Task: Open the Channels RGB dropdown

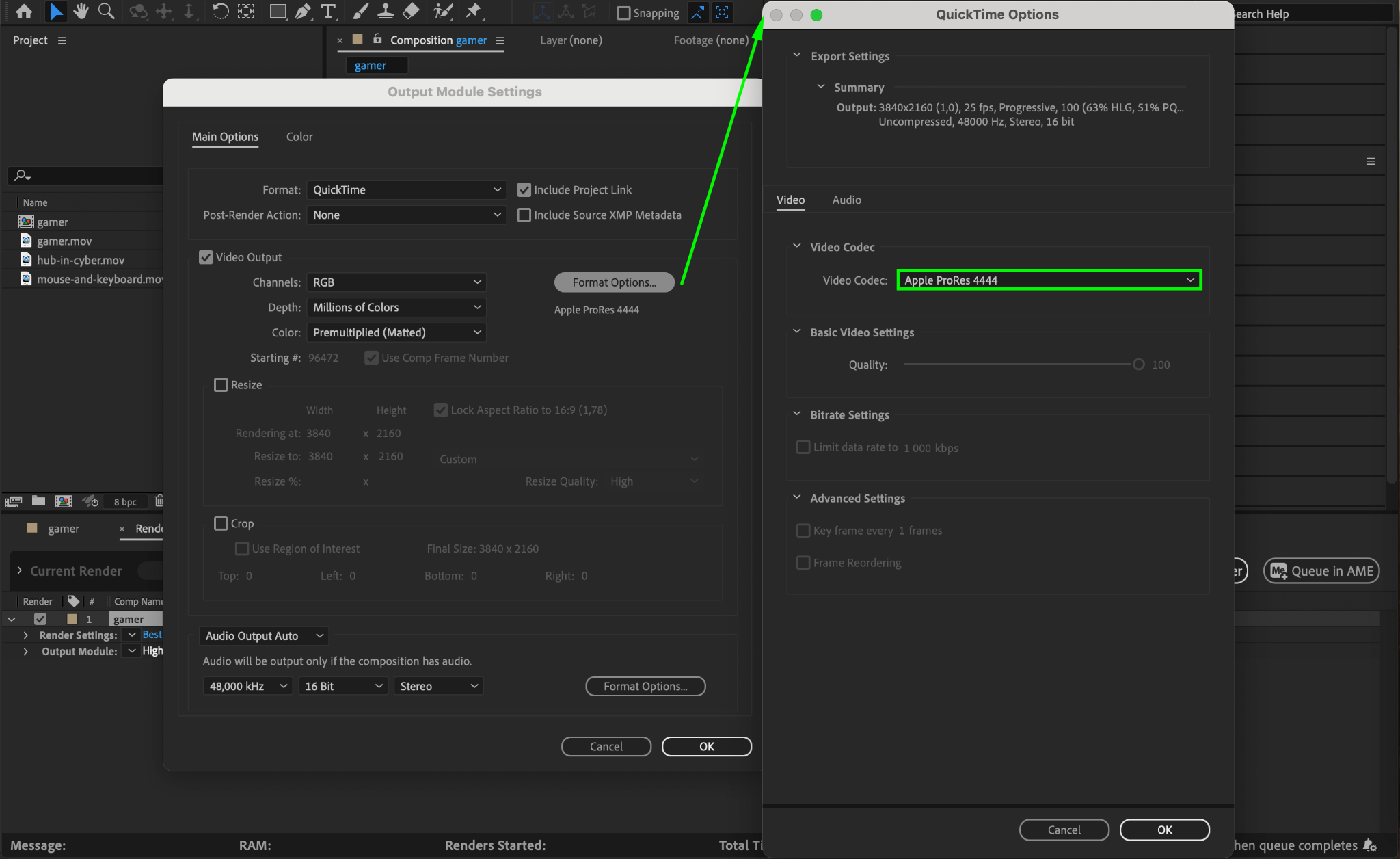Action: 396,282
